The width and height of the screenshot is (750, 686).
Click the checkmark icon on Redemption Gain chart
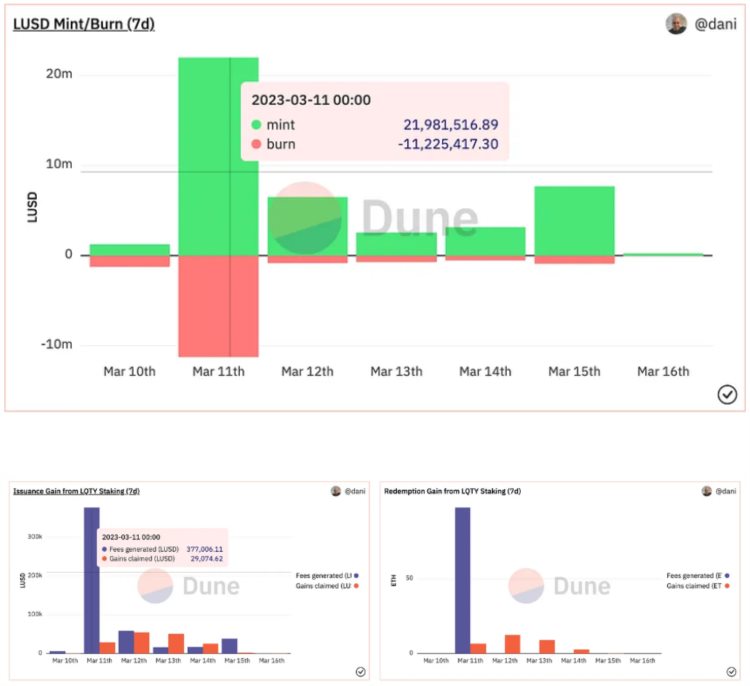click(x=731, y=672)
